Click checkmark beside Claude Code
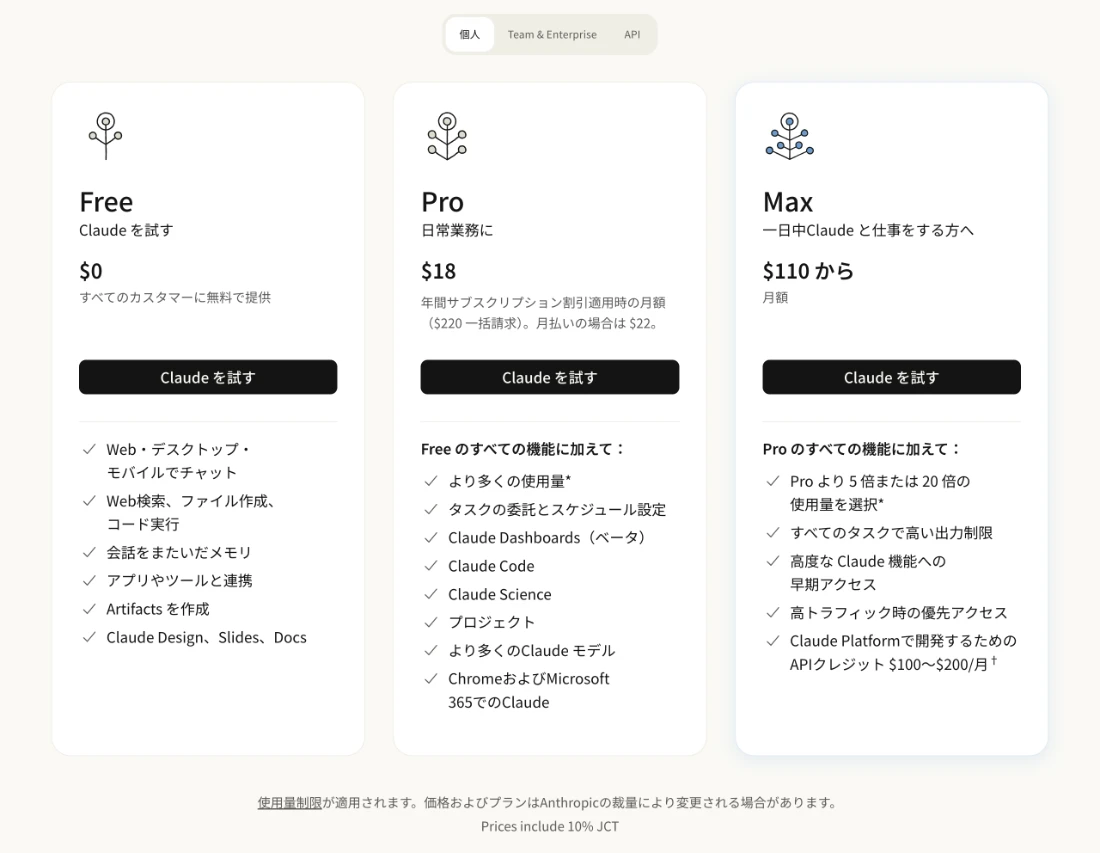The width and height of the screenshot is (1100, 853). (431, 566)
